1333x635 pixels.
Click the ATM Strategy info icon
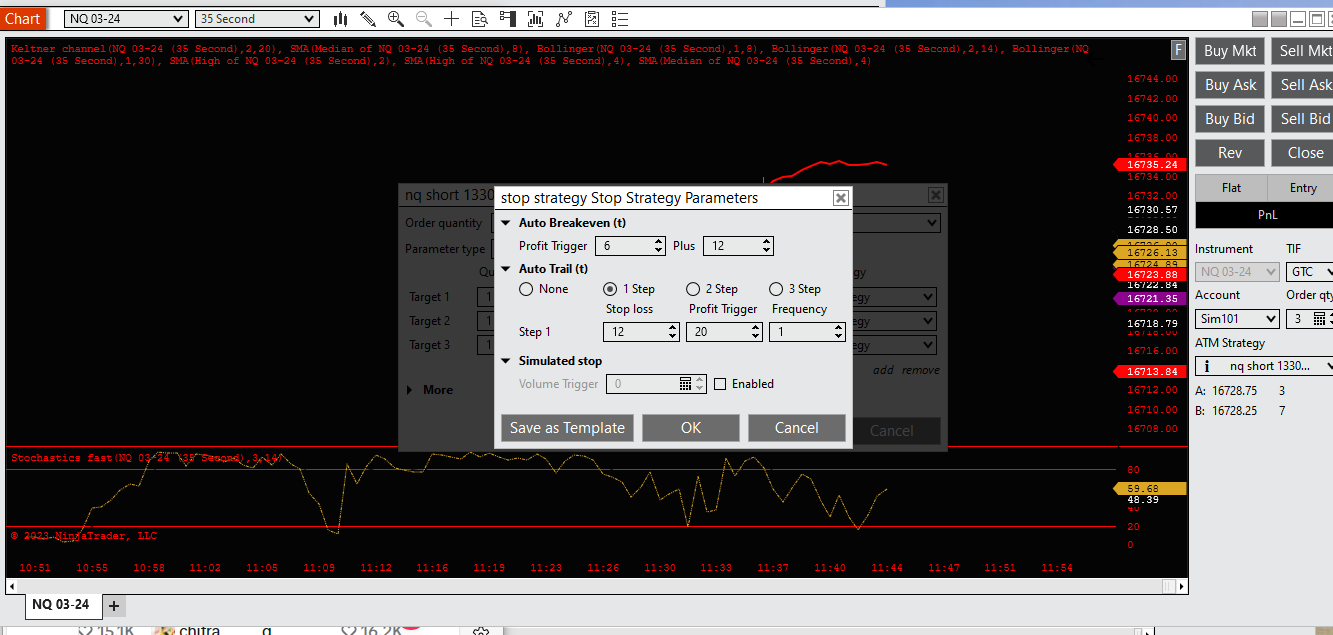point(1205,367)
